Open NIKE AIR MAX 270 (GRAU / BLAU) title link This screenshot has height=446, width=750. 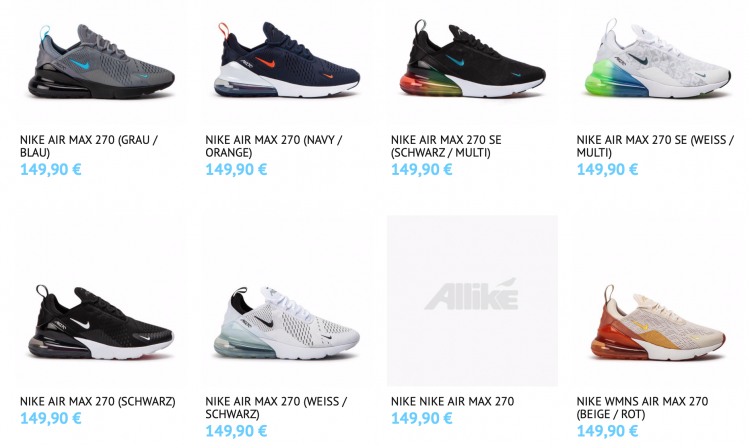(x=89, y=146)
